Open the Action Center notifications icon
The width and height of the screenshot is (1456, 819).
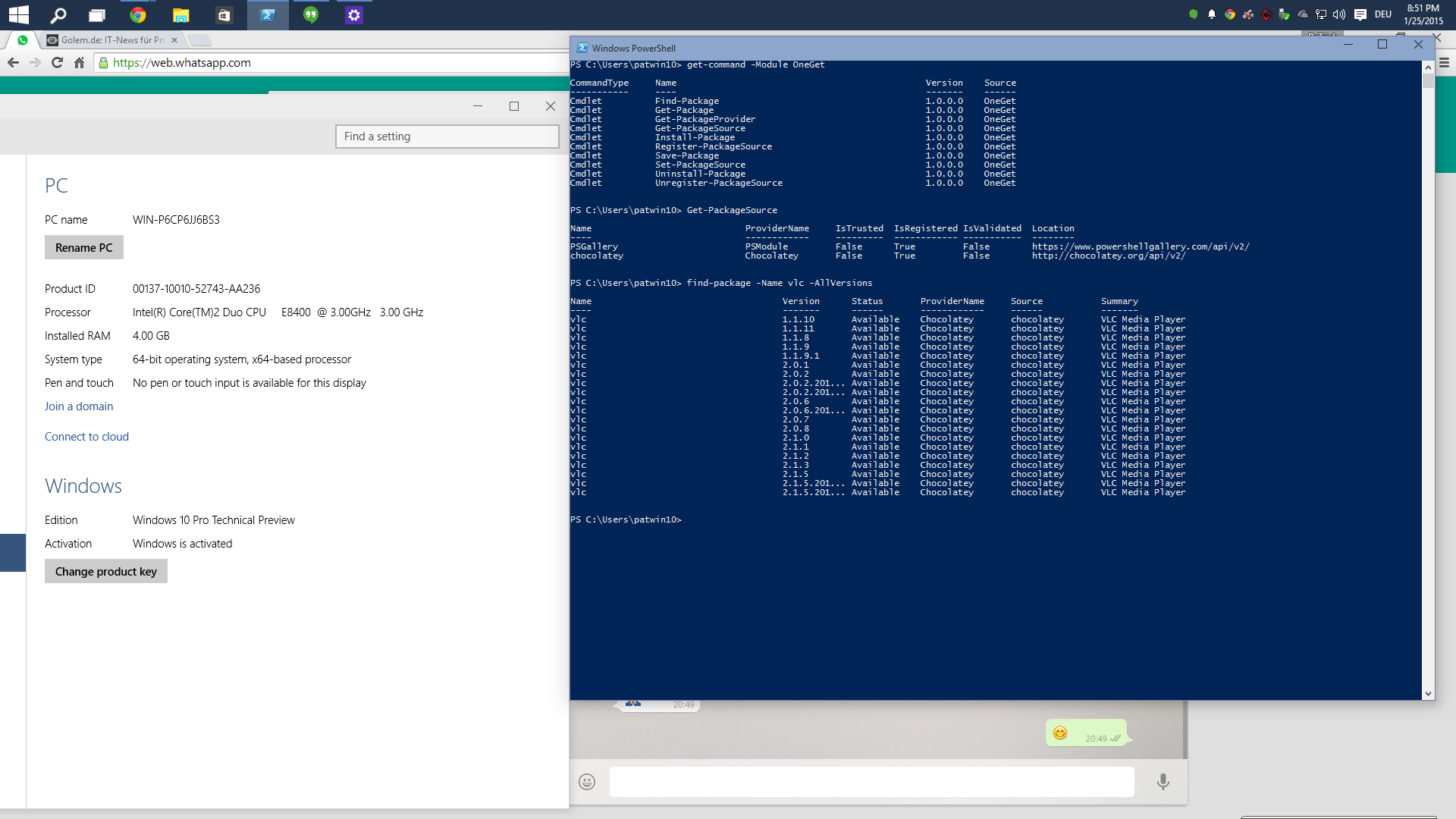tap(1360, 14)
